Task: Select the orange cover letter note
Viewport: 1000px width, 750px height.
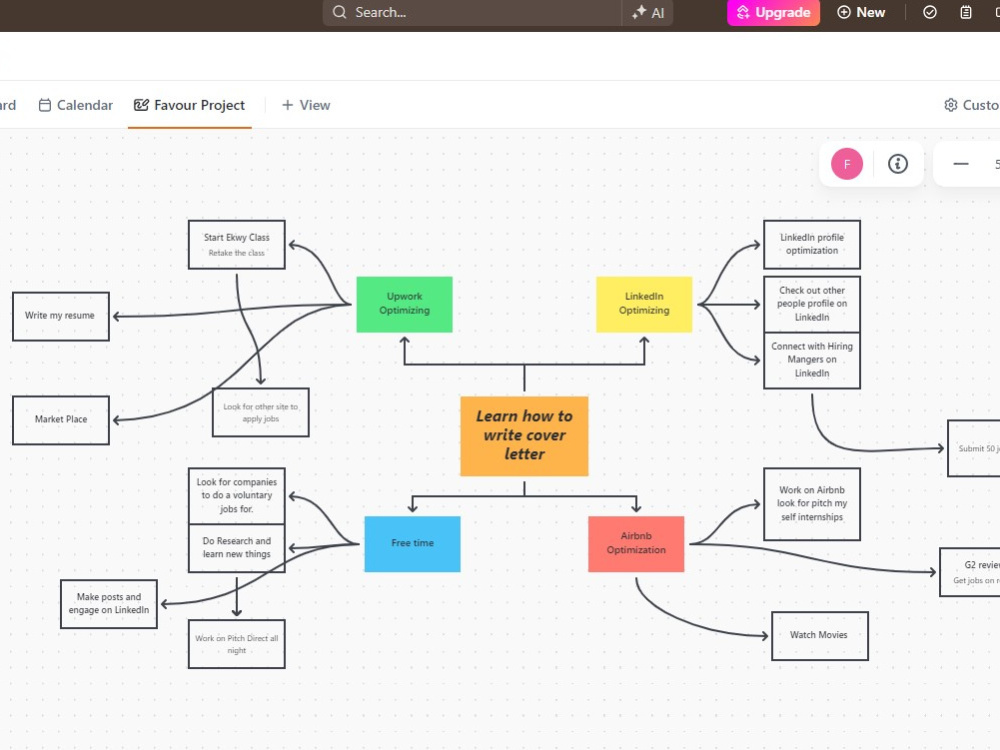Action: [x=524, y=436]
